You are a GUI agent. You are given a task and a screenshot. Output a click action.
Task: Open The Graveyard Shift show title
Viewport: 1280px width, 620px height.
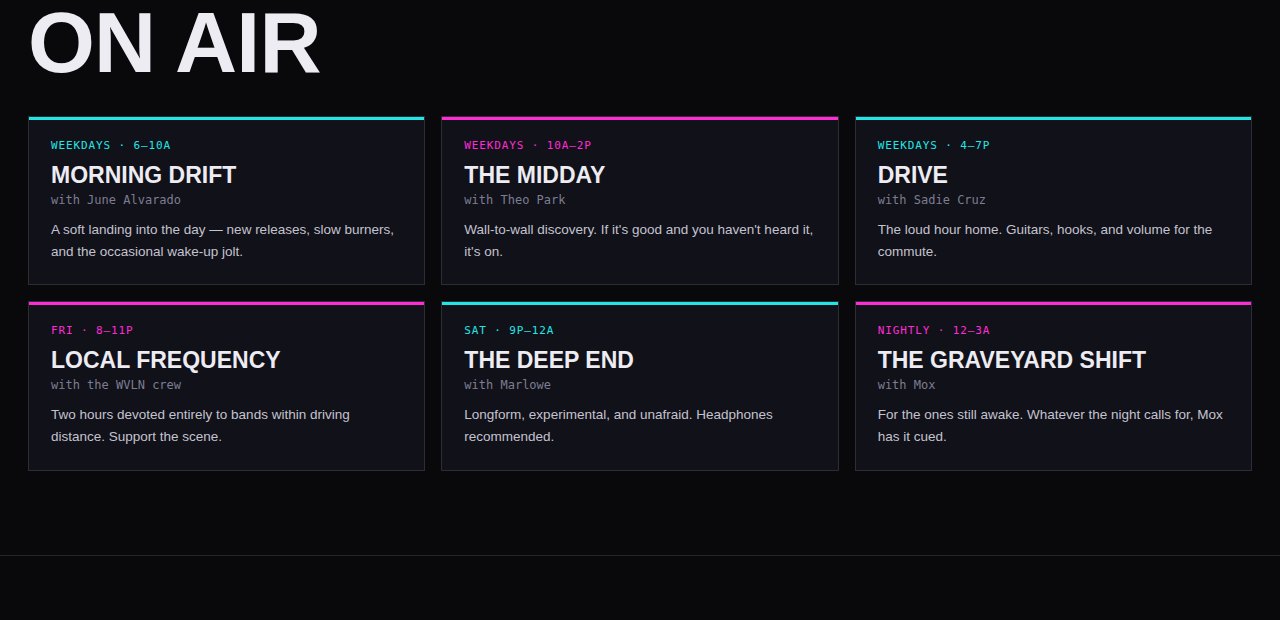point(1011,360)
